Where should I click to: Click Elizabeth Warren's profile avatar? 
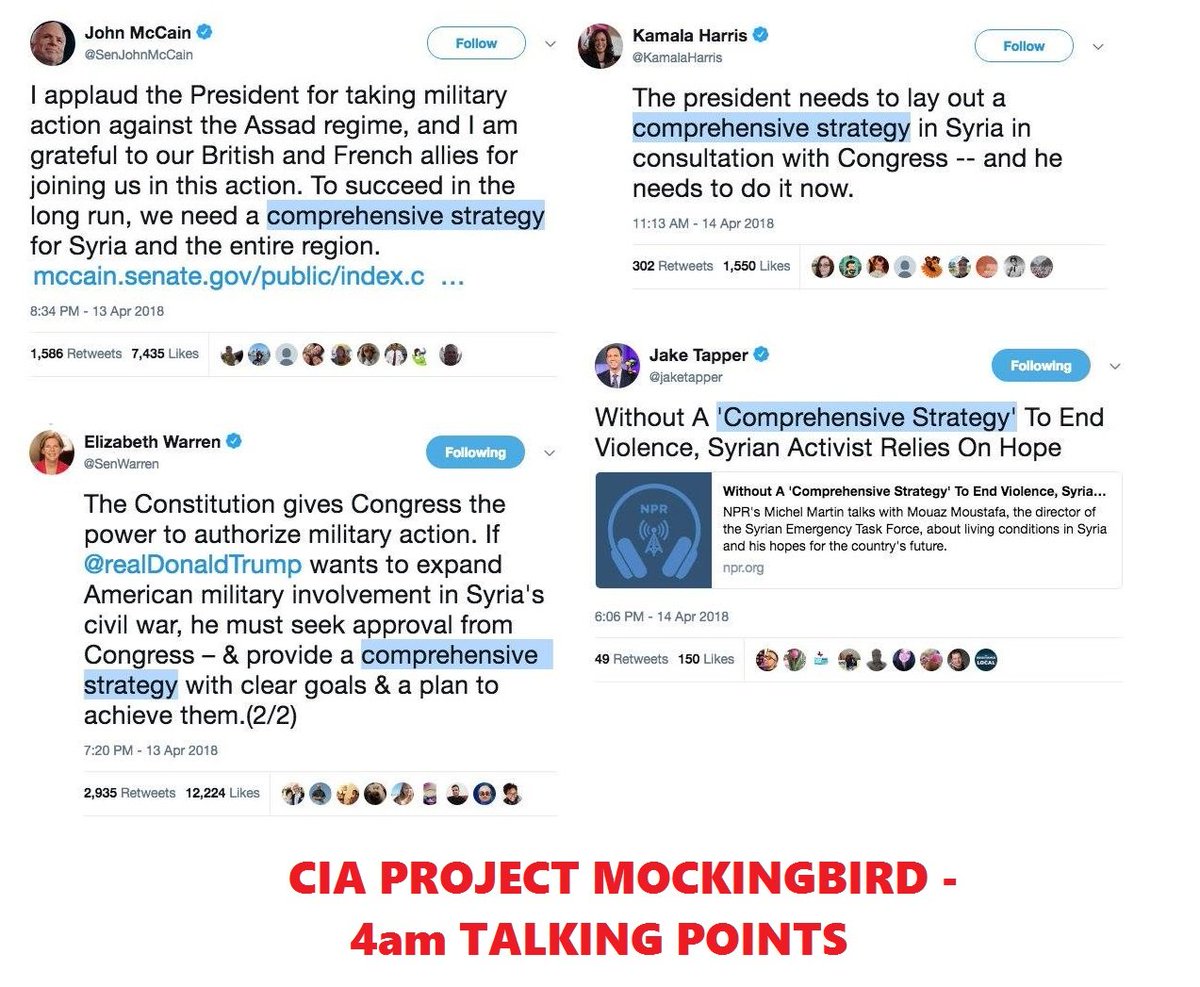click(50, 453)
